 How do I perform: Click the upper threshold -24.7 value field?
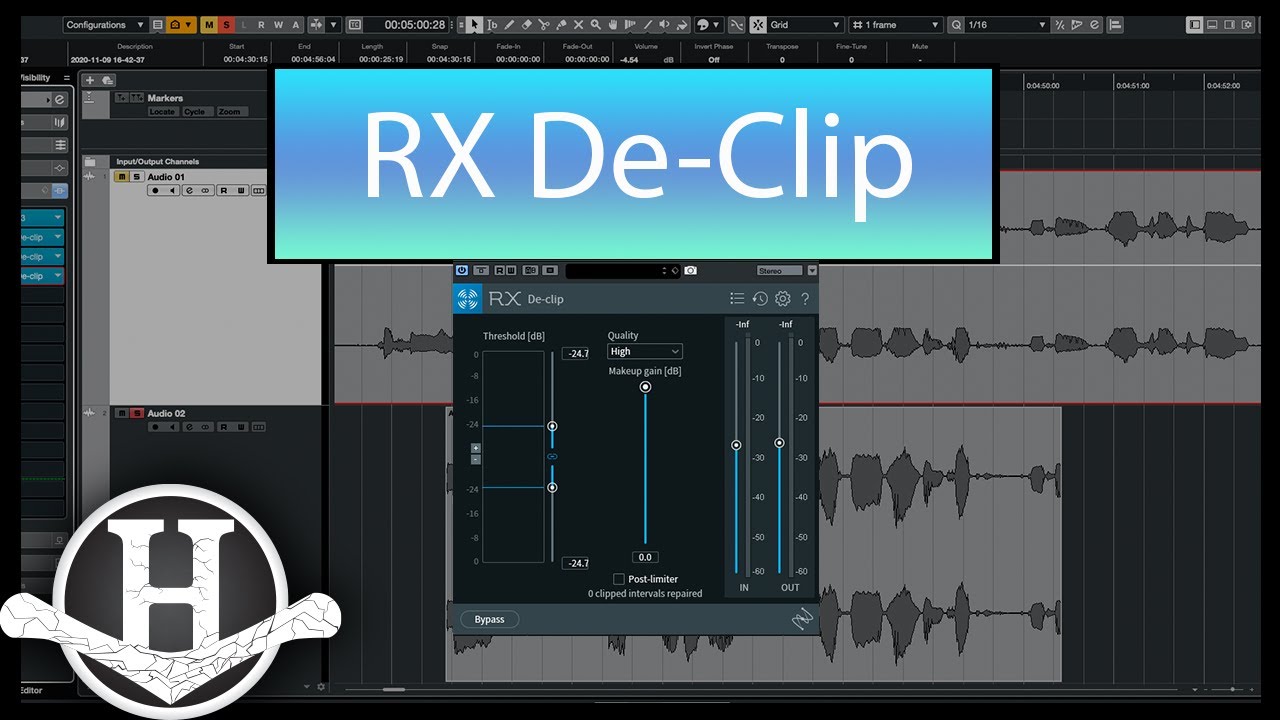click(x=575, y=353)
